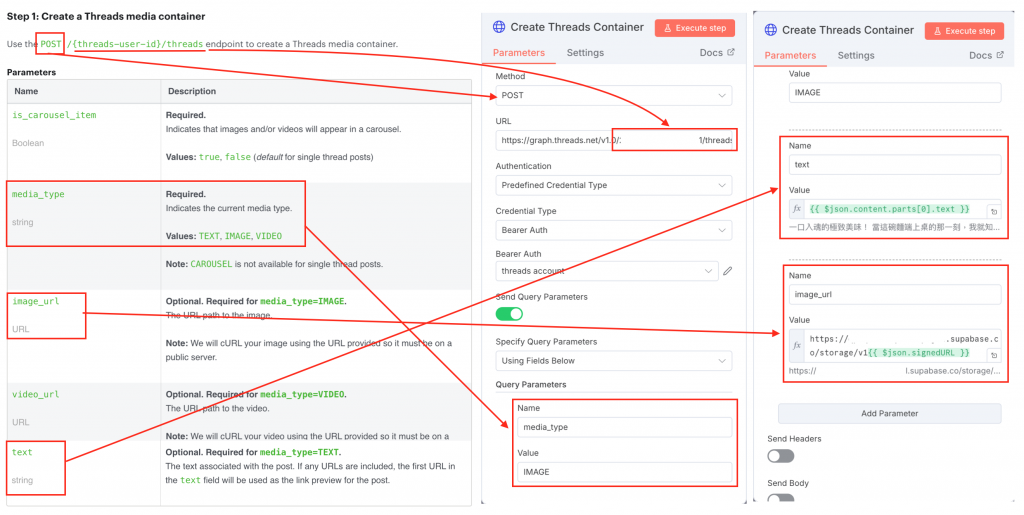Click pencil icon to edit threads account credential
The height and width of the screenshot is (515, 1024).
pos(728,271)
